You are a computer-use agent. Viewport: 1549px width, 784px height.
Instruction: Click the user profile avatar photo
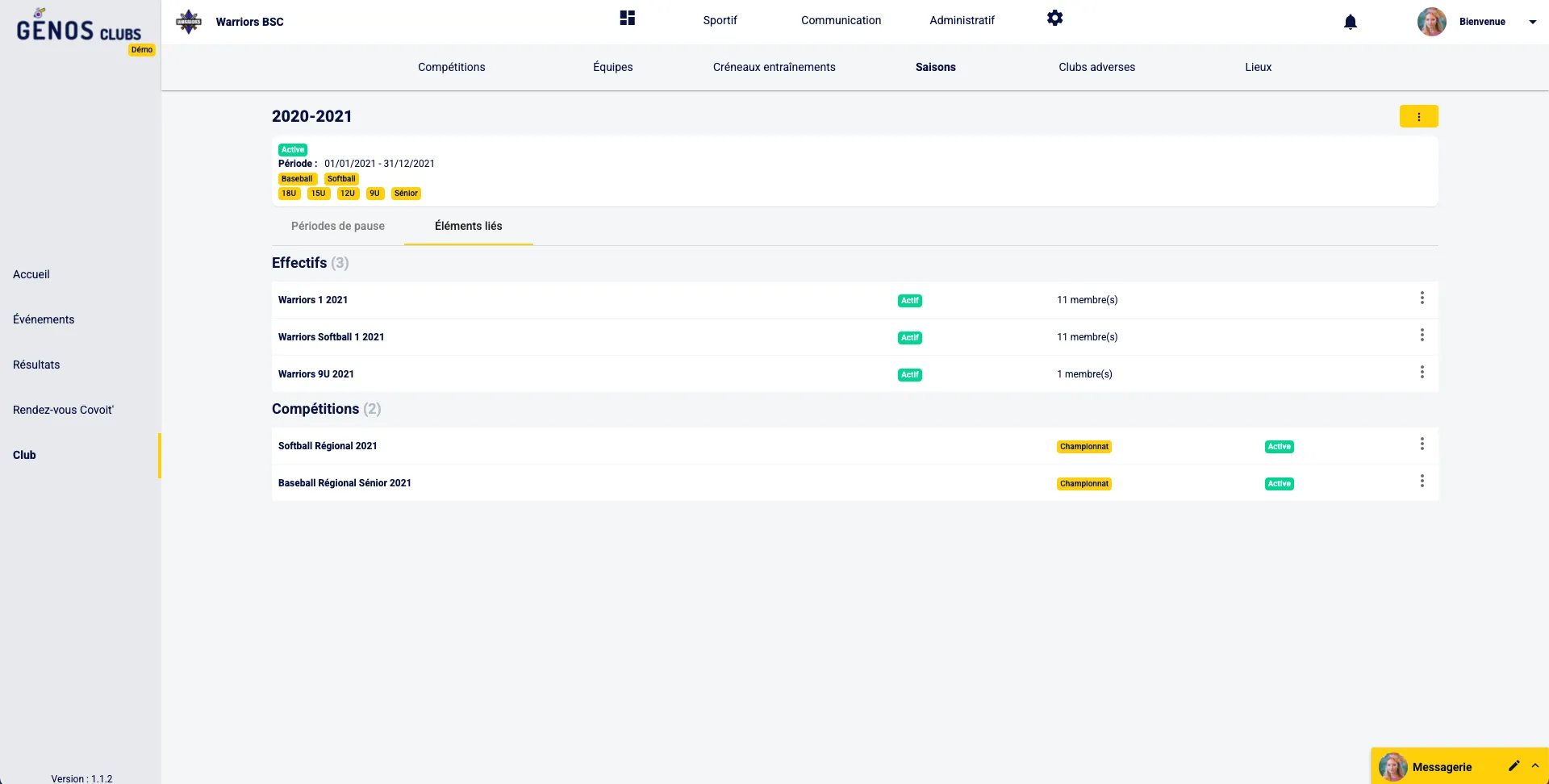click(x=1431, y=22)
